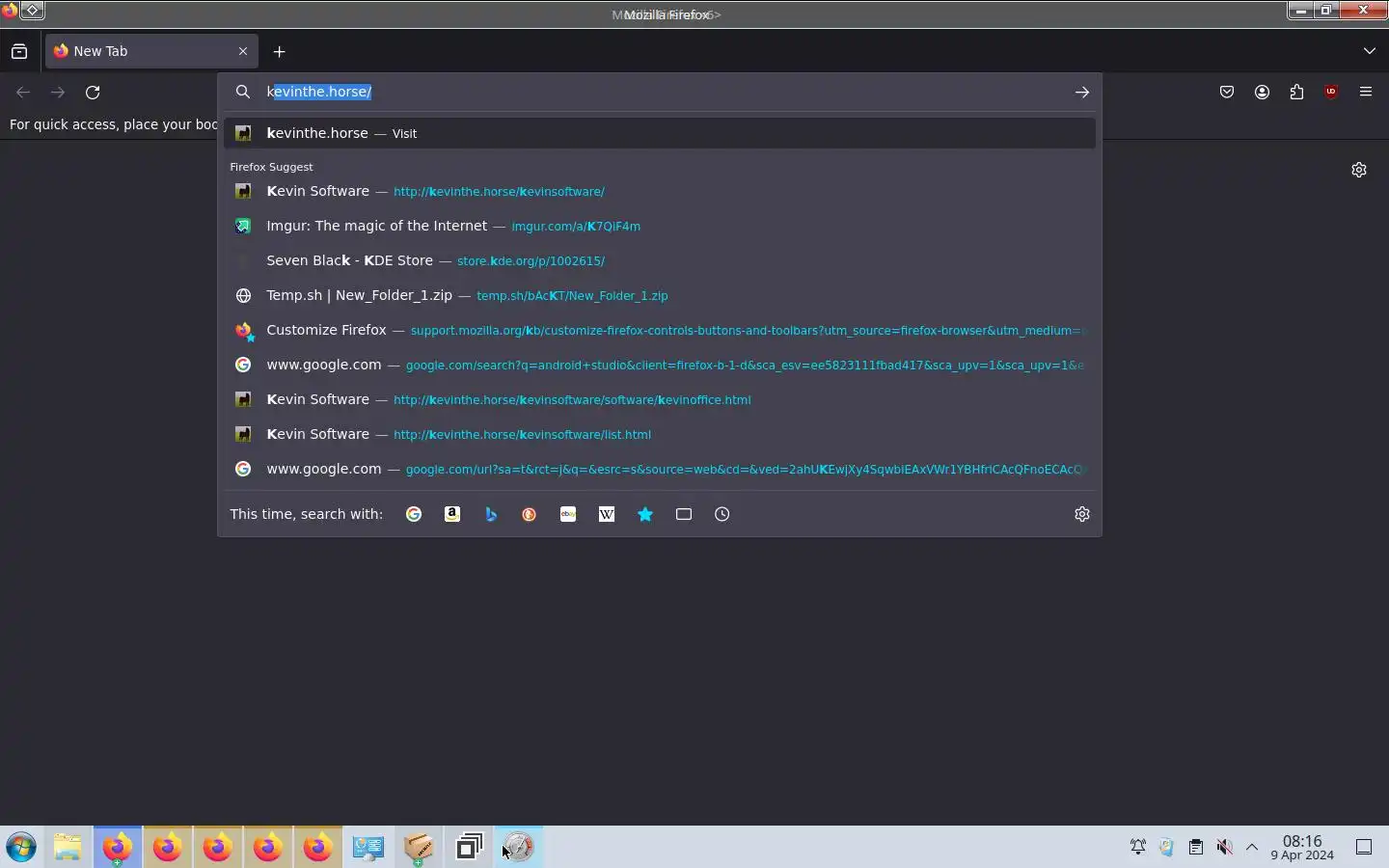This screenshot has height=868, width=1389.
Task: Visit the kevinthe.horse top suggestion
Action: coord(660,133)
